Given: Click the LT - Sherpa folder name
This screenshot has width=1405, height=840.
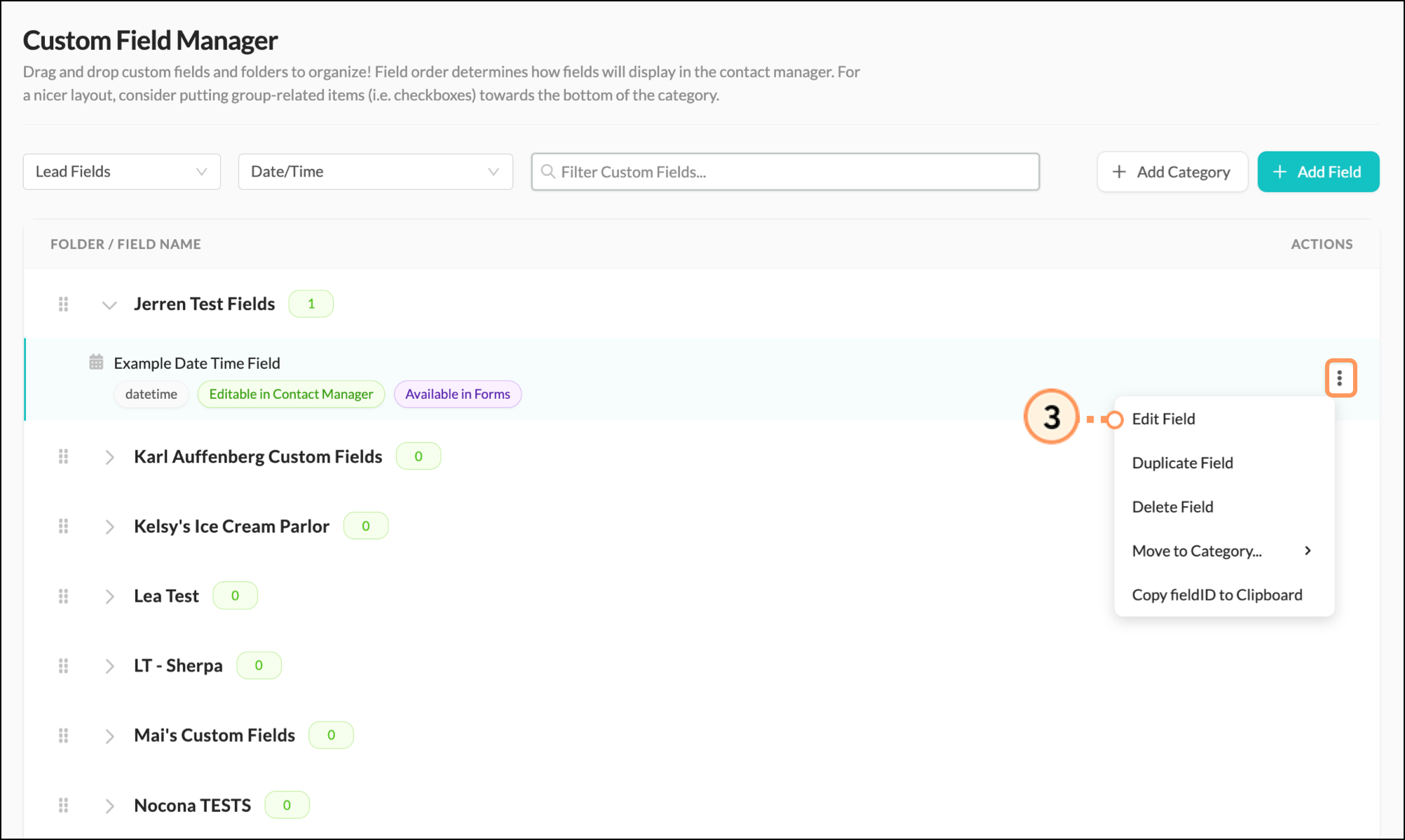Looking at the screenshot, I should 178,665.
